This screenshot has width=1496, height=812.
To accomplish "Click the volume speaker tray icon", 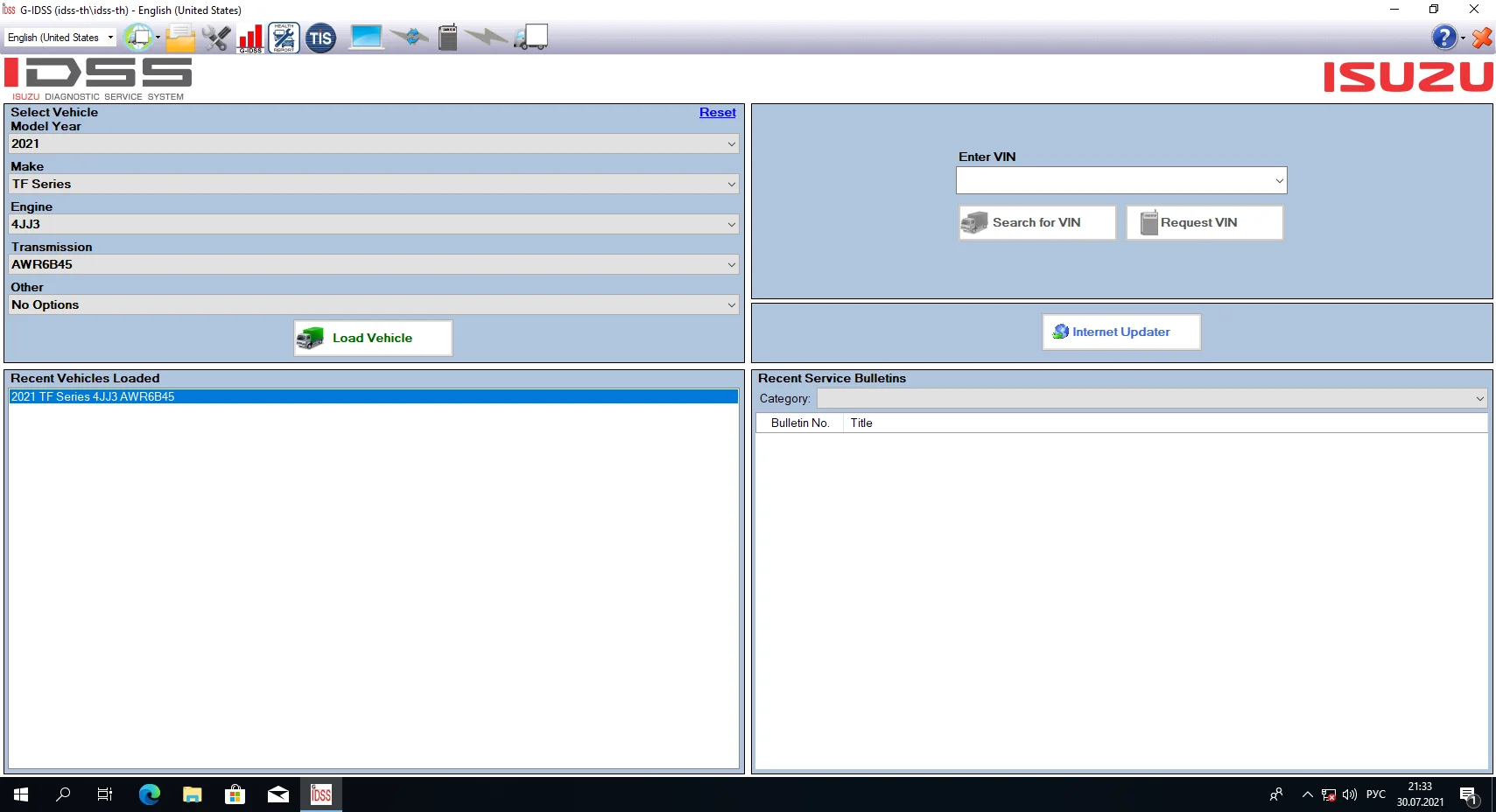I will [1350, 794].
